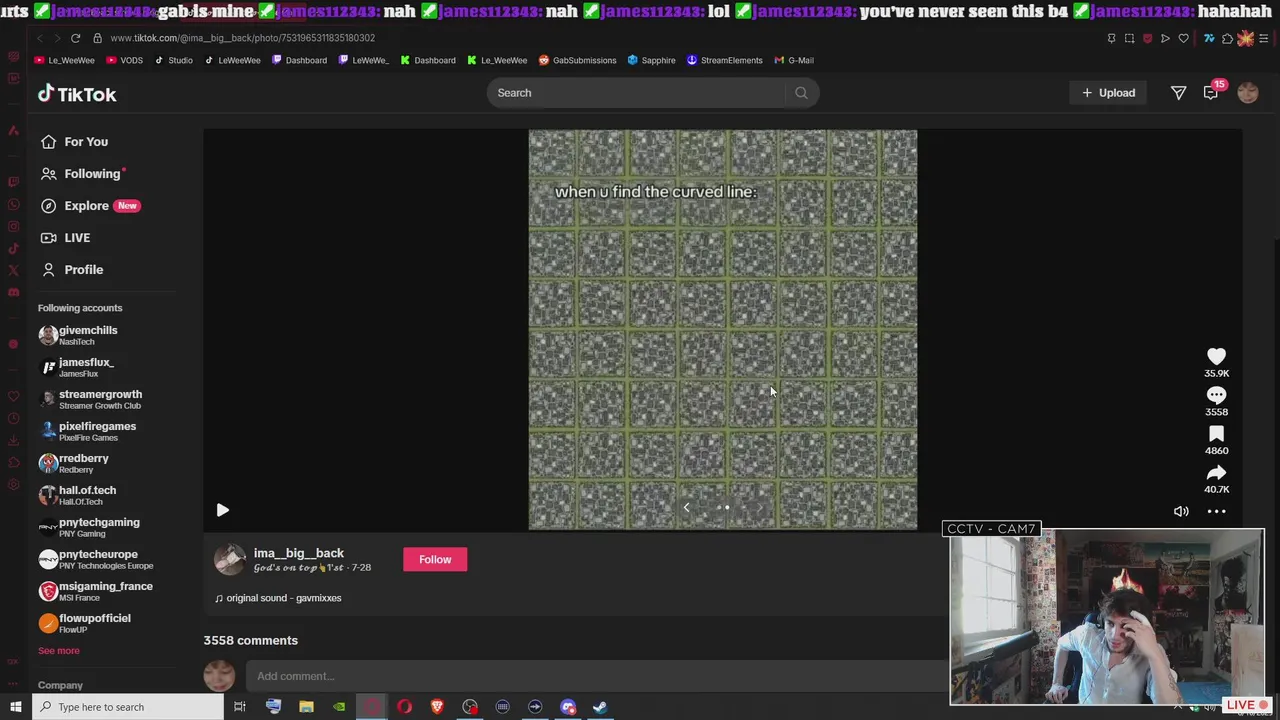Like the photo with the heart icon
1280x720 pixels.
[1216, 357]
